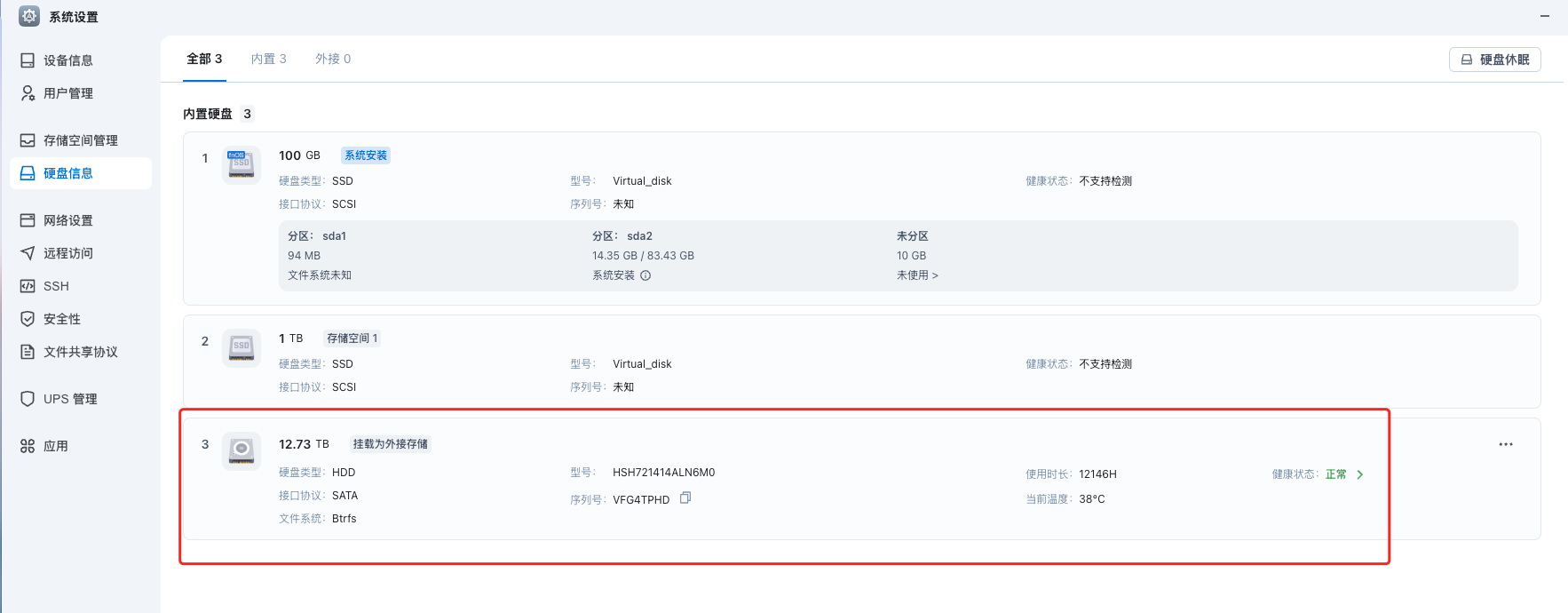Open 文件共享协议 settings
This screenshot has width=1568, height=613.
pos(80,352)
